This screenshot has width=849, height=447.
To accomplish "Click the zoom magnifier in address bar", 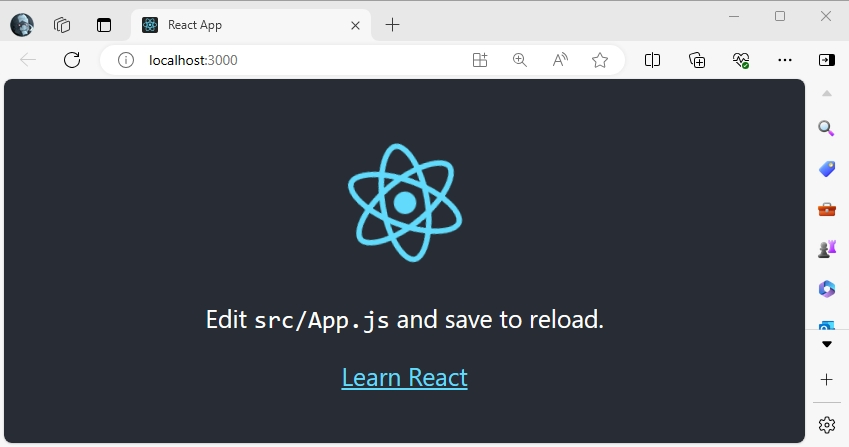I will pyautogui.click(x=520, y=60).
